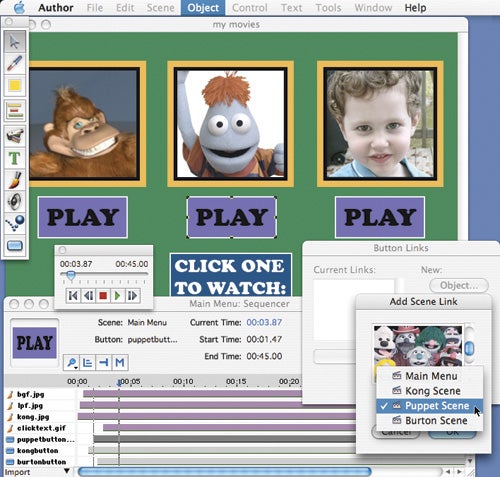Open the Text menu
The height and width of the screenshot is (477, 500).
[x=291, y=7]
